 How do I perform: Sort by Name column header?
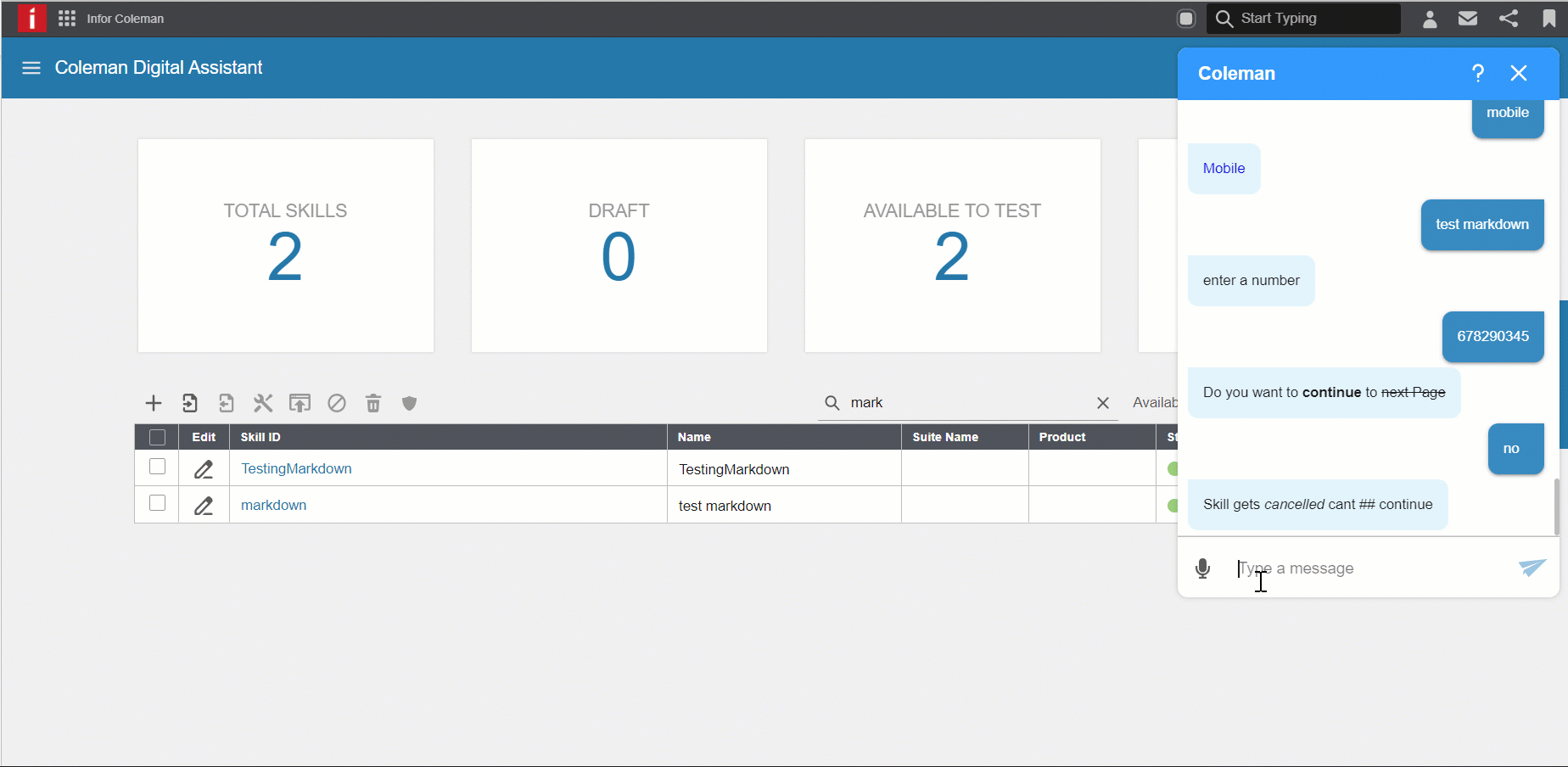pyautogui.click(x=784, y=437)
